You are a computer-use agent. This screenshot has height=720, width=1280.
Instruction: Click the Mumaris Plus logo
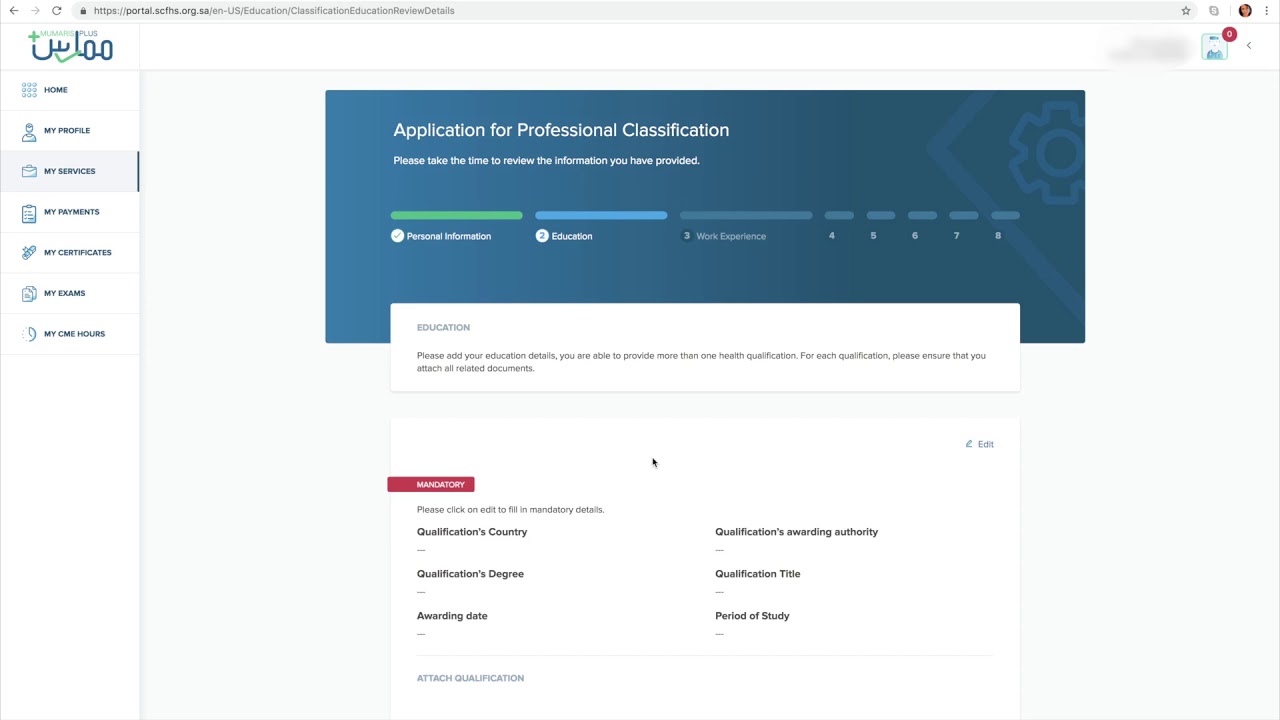click(x=71, y=45)
